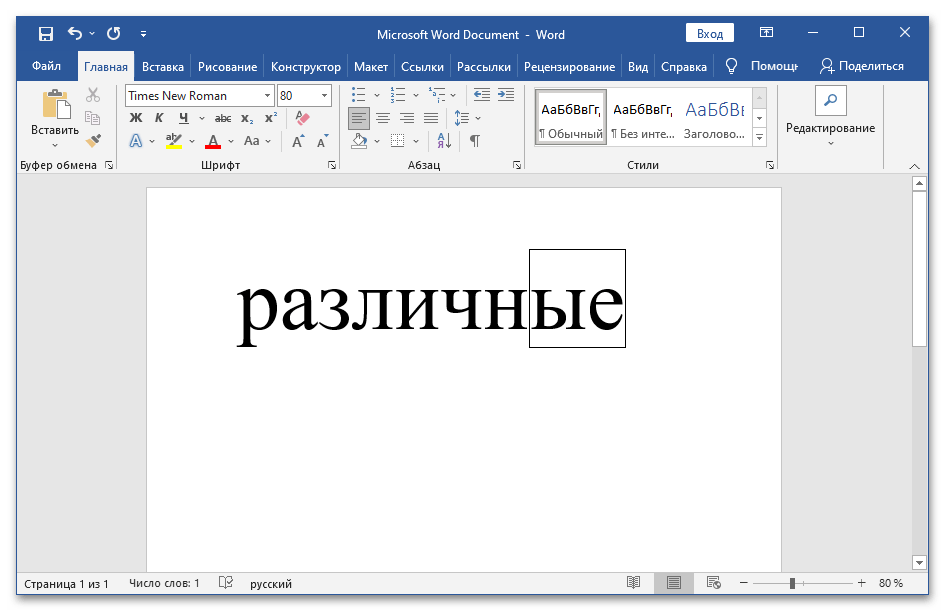Open paragraph shading paint bucket
945x611 pixels.
[x=359, y=141]
